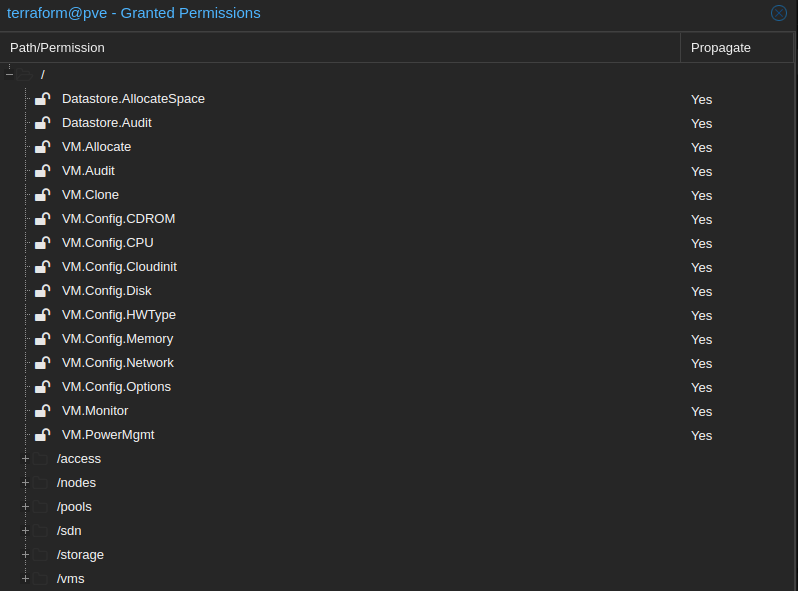Expand the /sdn tree node
798x591 pixels.
(x=25, y=531)
